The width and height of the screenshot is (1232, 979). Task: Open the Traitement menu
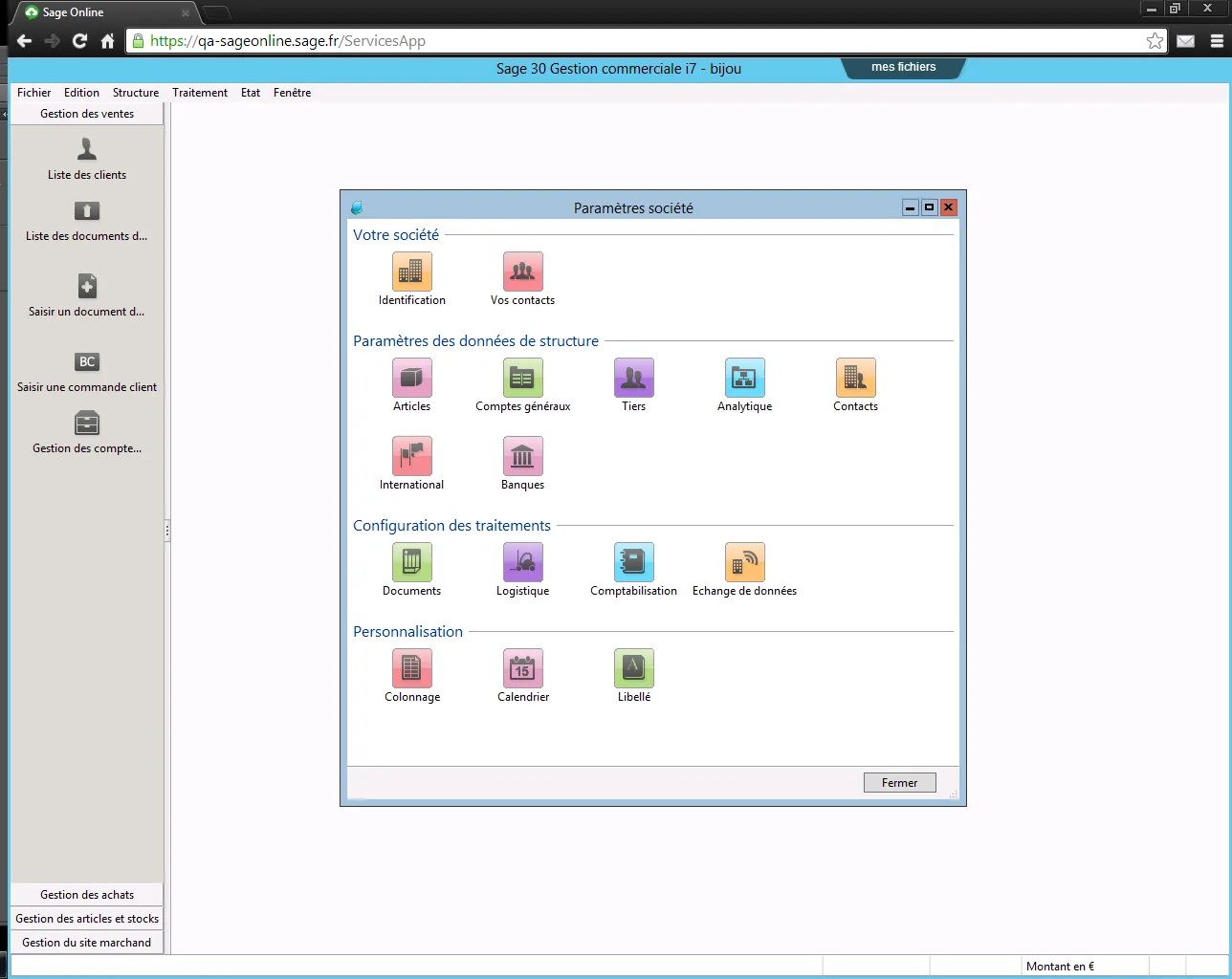coord(200,93)
